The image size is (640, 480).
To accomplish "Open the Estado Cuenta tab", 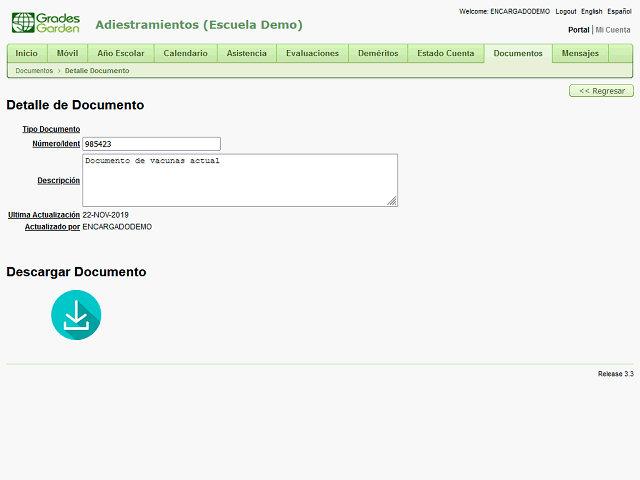I will click(445, 53).
